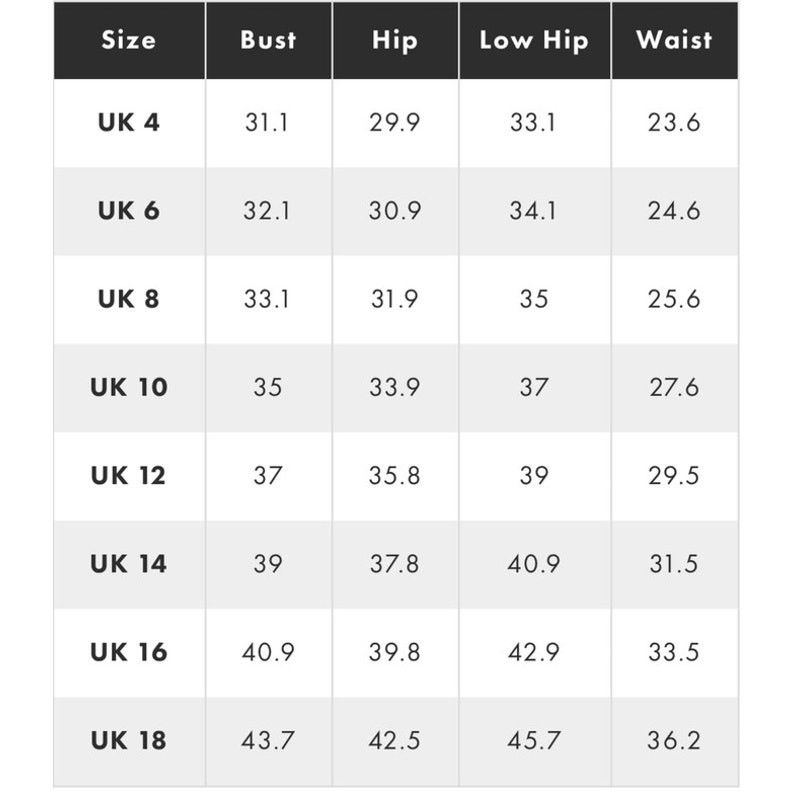800x800 pixels.
Task: Click the 36.2 waist value for UK 18
Action: 674,740
